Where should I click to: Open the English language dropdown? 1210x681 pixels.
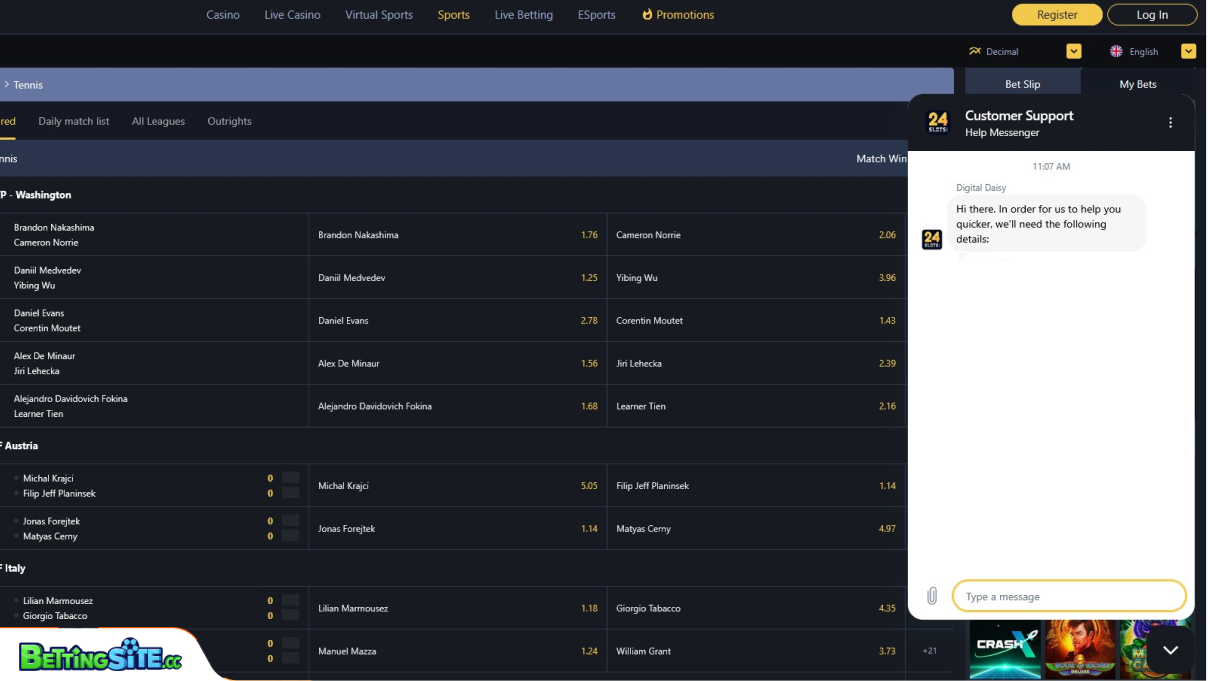pyautogui.click(x=1189, y=51)
